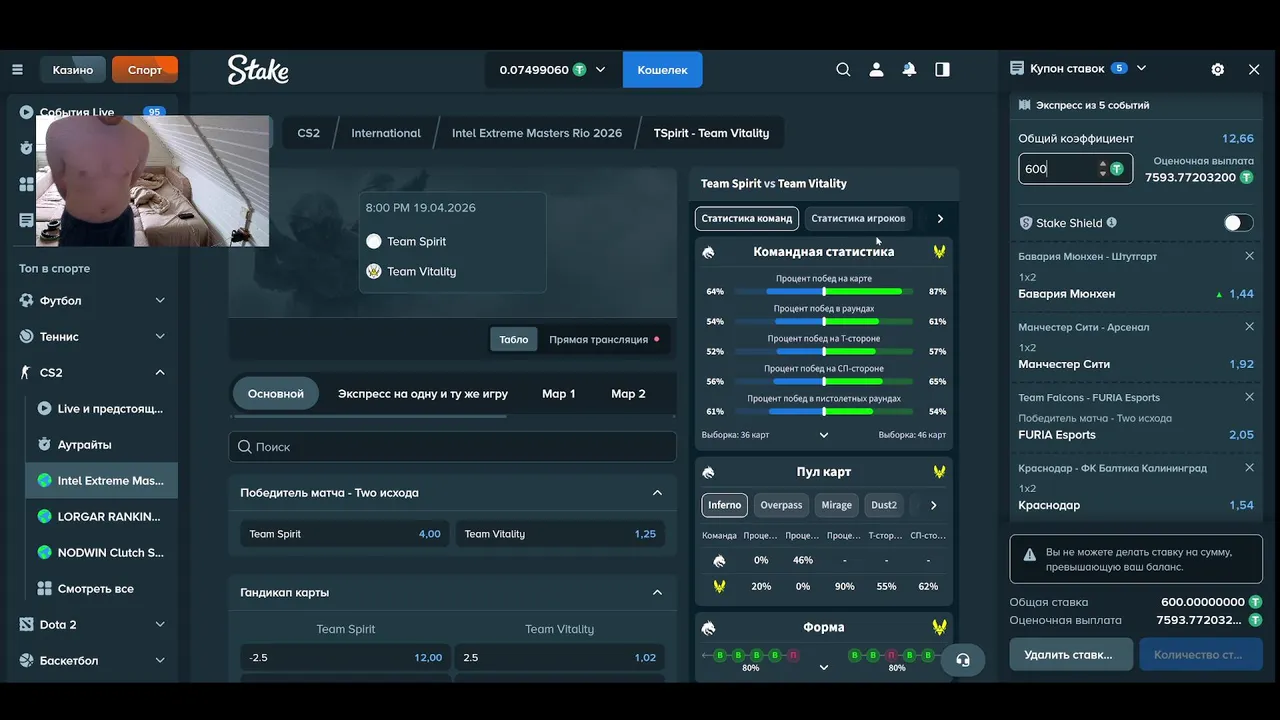Close the bet slip panel
The image size is (1280, 720).
point(1254,69)
